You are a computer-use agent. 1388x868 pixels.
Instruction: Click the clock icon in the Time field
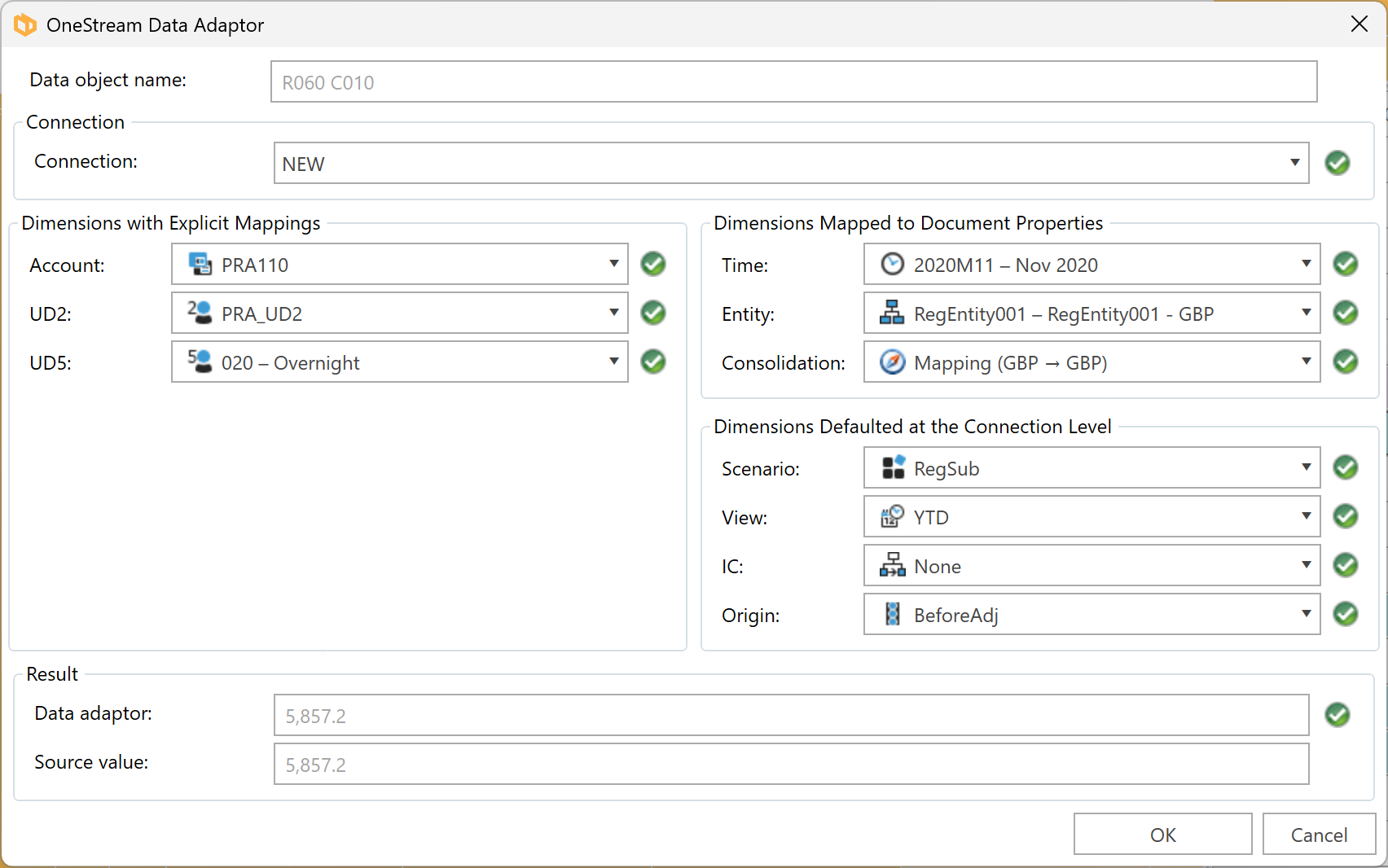pos(893,264)
